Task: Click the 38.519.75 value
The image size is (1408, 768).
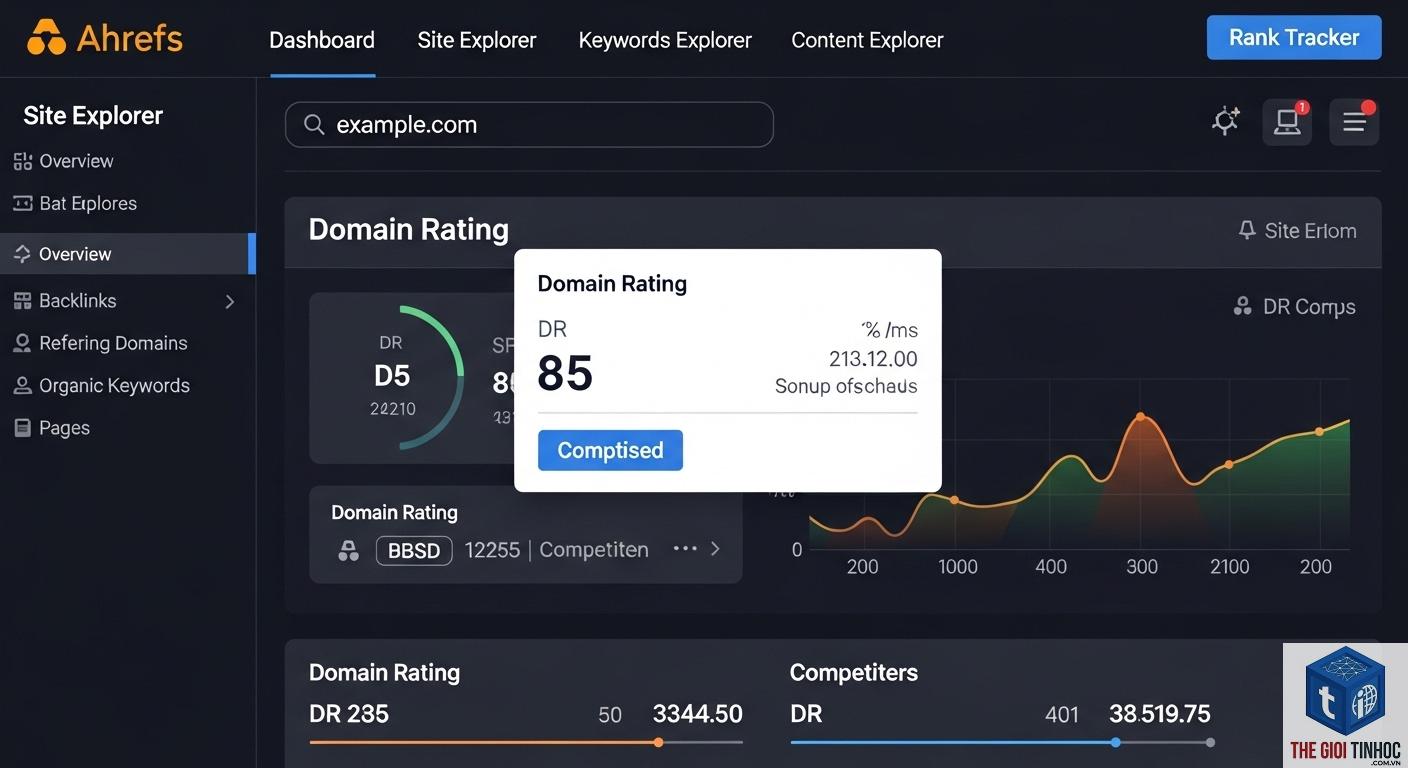Action: point(1159,714)
